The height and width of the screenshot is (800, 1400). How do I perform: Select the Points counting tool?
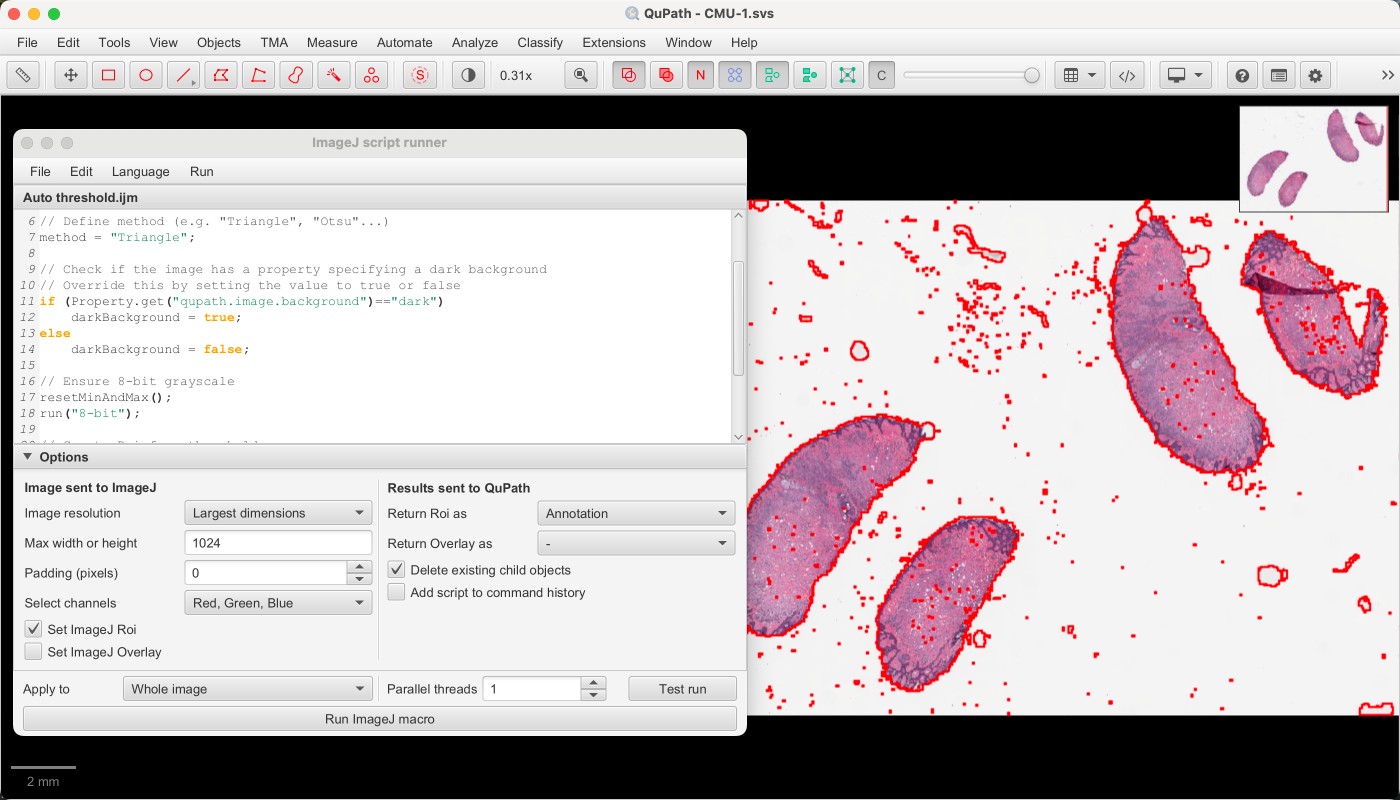click(x=371, y=75)
